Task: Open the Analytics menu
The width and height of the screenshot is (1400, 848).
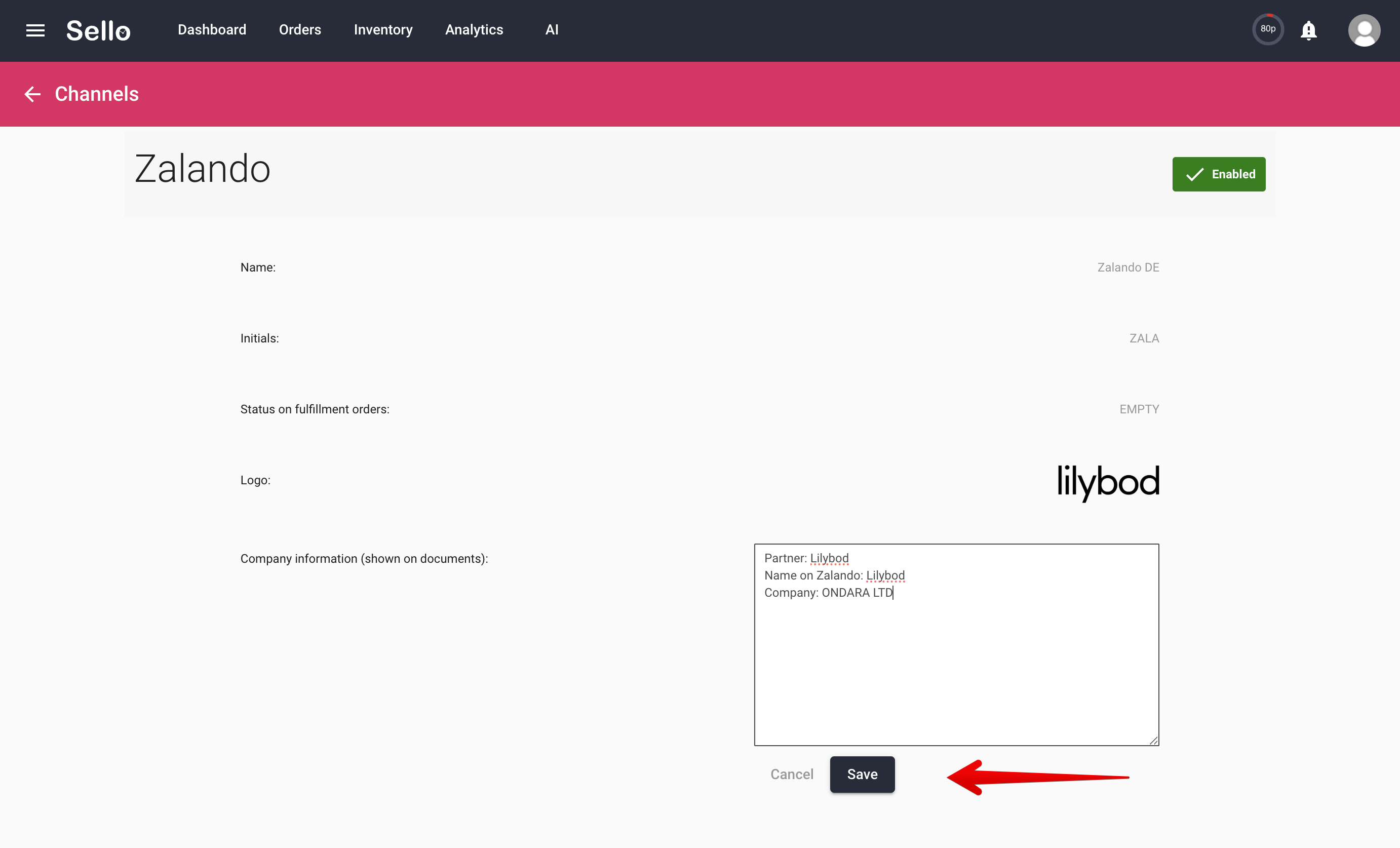Action: (x=474, y=29)
